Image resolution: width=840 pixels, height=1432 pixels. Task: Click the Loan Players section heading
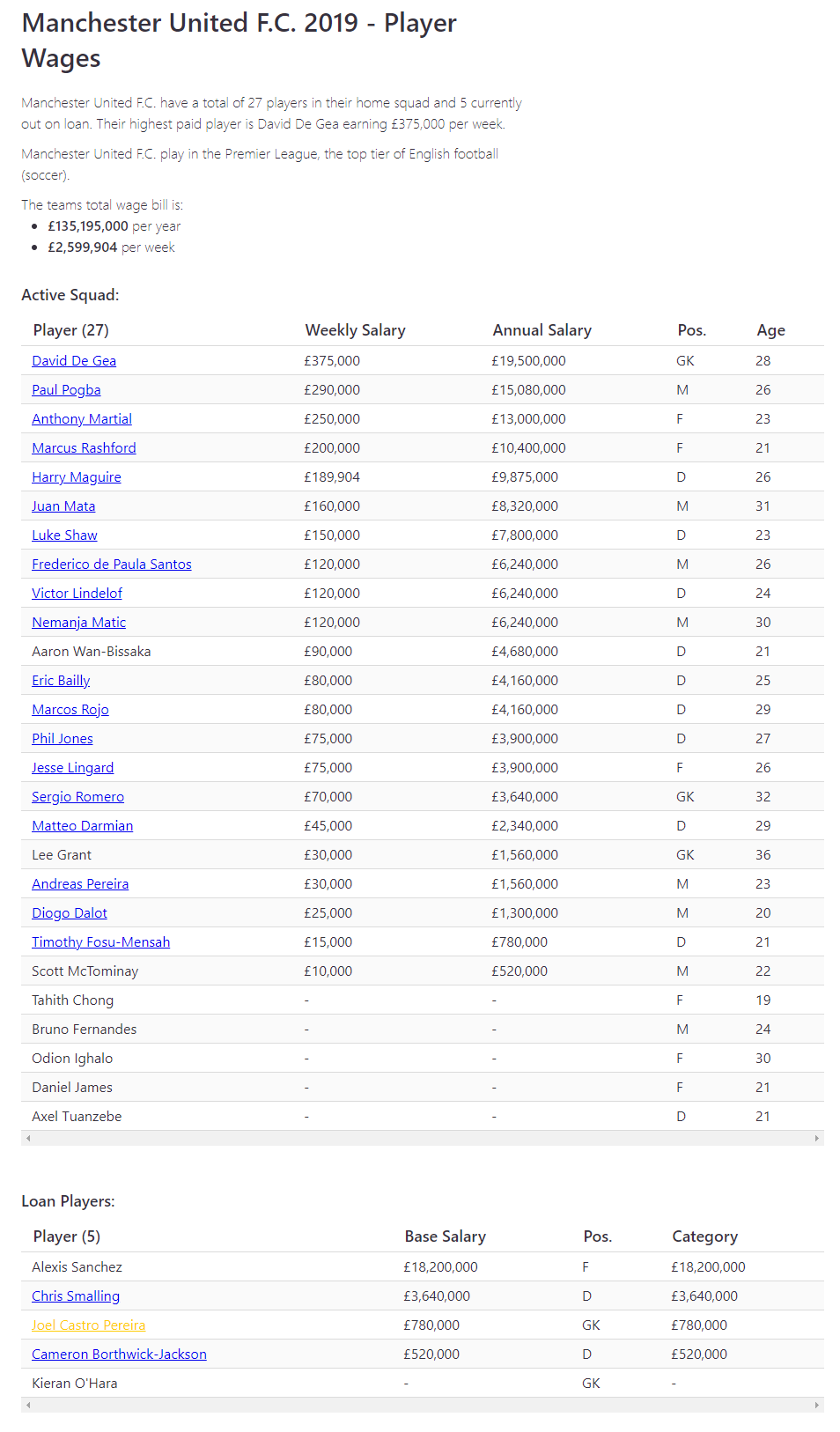(68, 1201)
